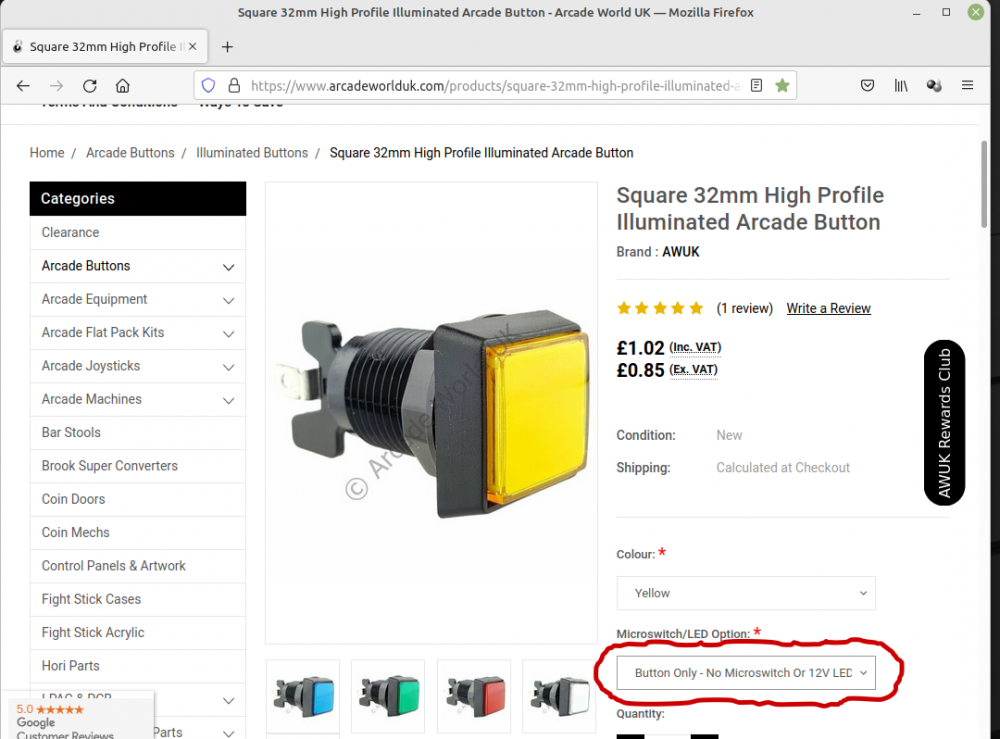The image size is (1000, 739).
Task: Open the Colour dropdown showing Yellow
Action: click(x=746, y=593)
